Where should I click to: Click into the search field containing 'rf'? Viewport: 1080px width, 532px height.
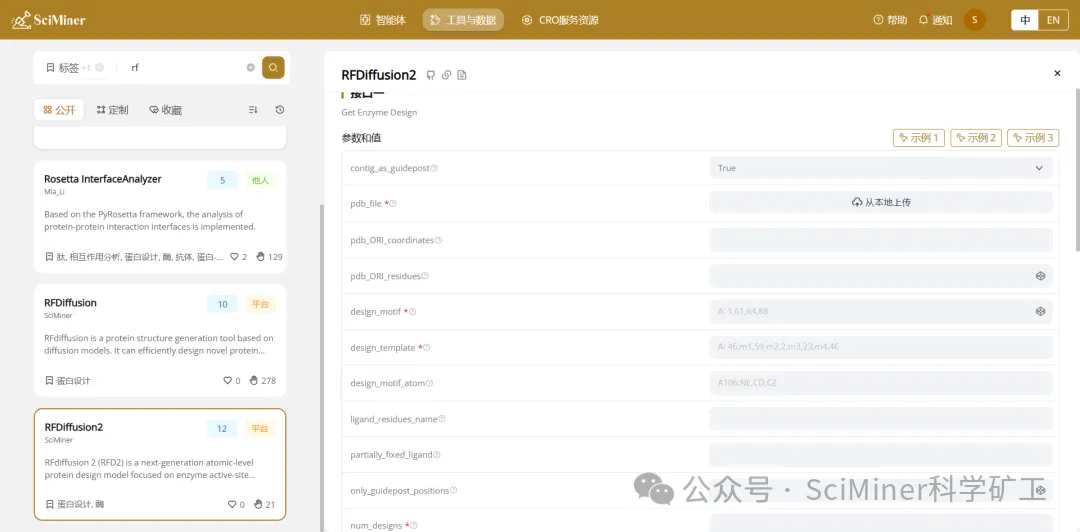pyautogui.click(x=186, y=68)
